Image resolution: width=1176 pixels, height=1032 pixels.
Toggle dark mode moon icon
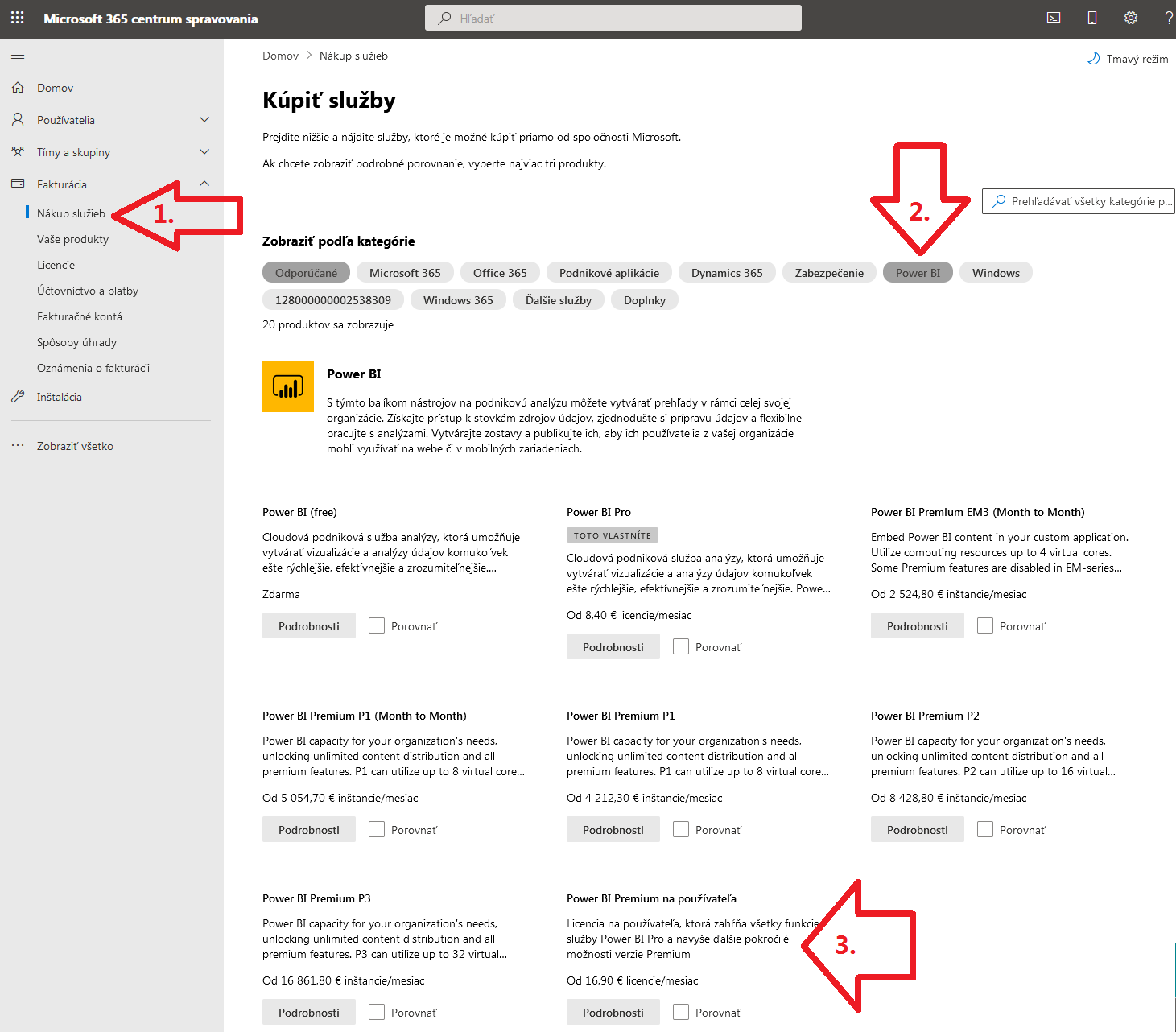pyautogui.click(x=1093, y=59)
